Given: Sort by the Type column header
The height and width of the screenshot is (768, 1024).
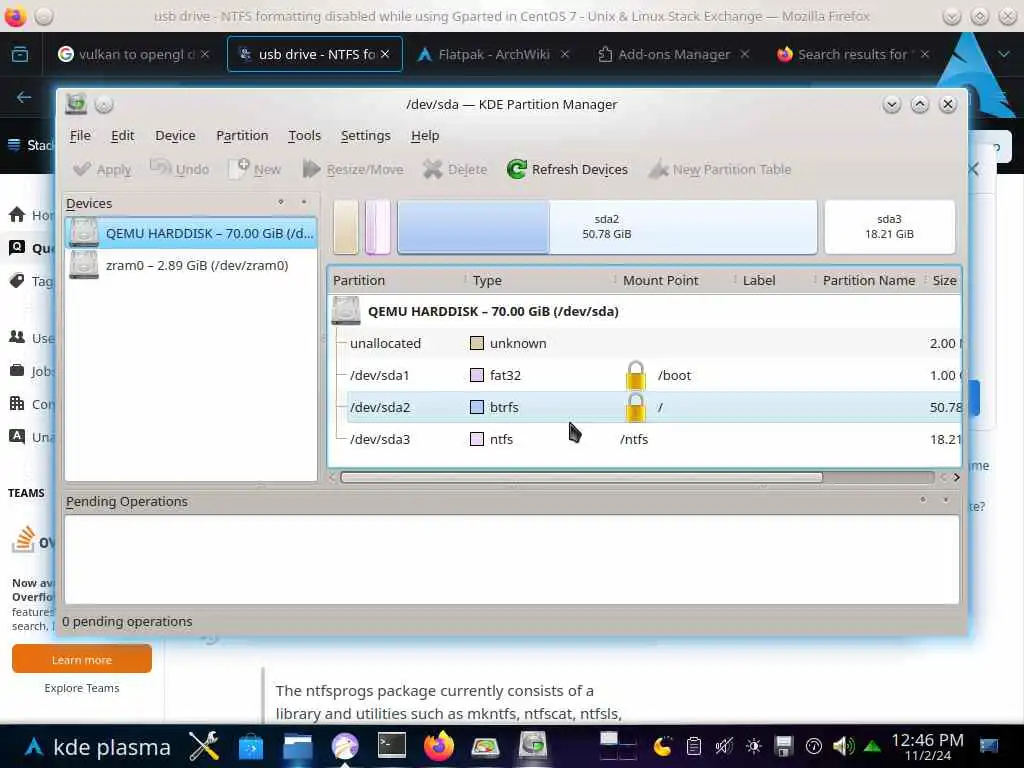Looking at the screenshot, I should (x=540, y=280).
